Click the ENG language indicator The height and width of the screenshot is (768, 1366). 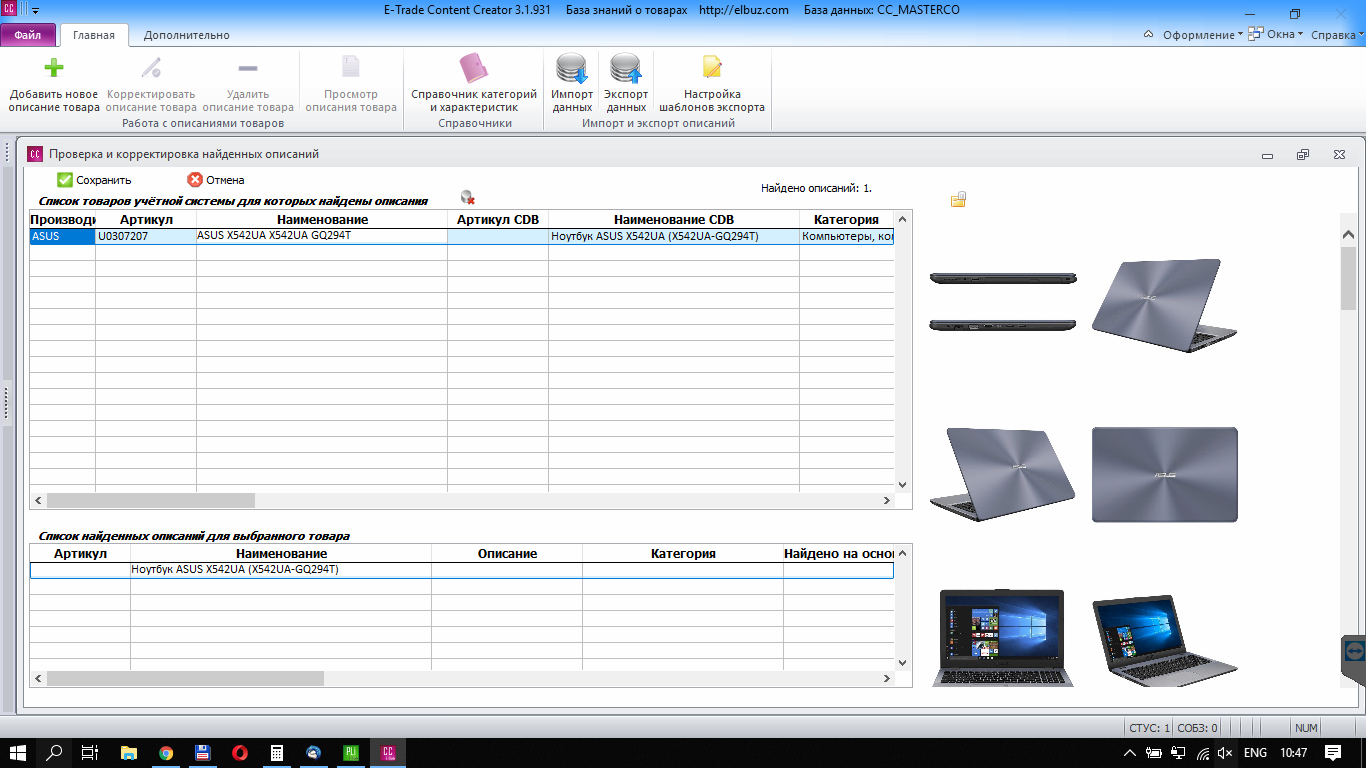1255,753
